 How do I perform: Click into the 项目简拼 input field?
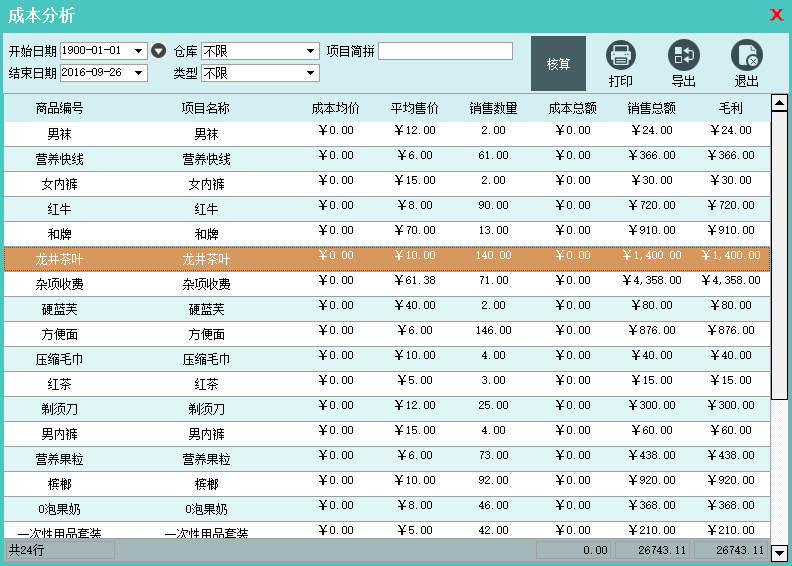(445, 51)
